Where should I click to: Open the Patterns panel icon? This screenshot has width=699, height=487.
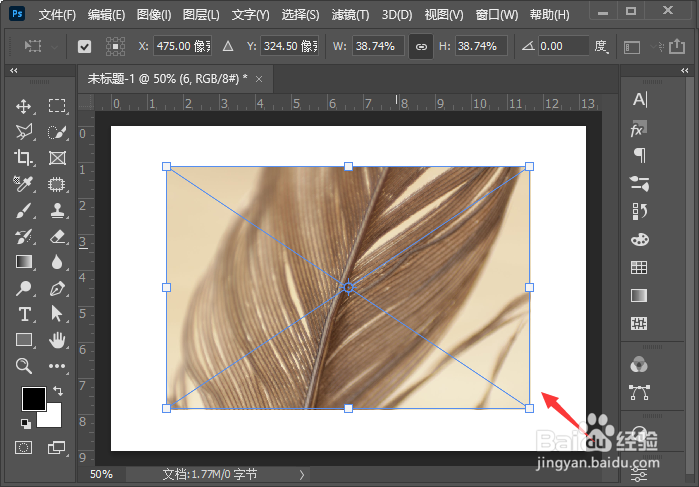click(639, 323)
